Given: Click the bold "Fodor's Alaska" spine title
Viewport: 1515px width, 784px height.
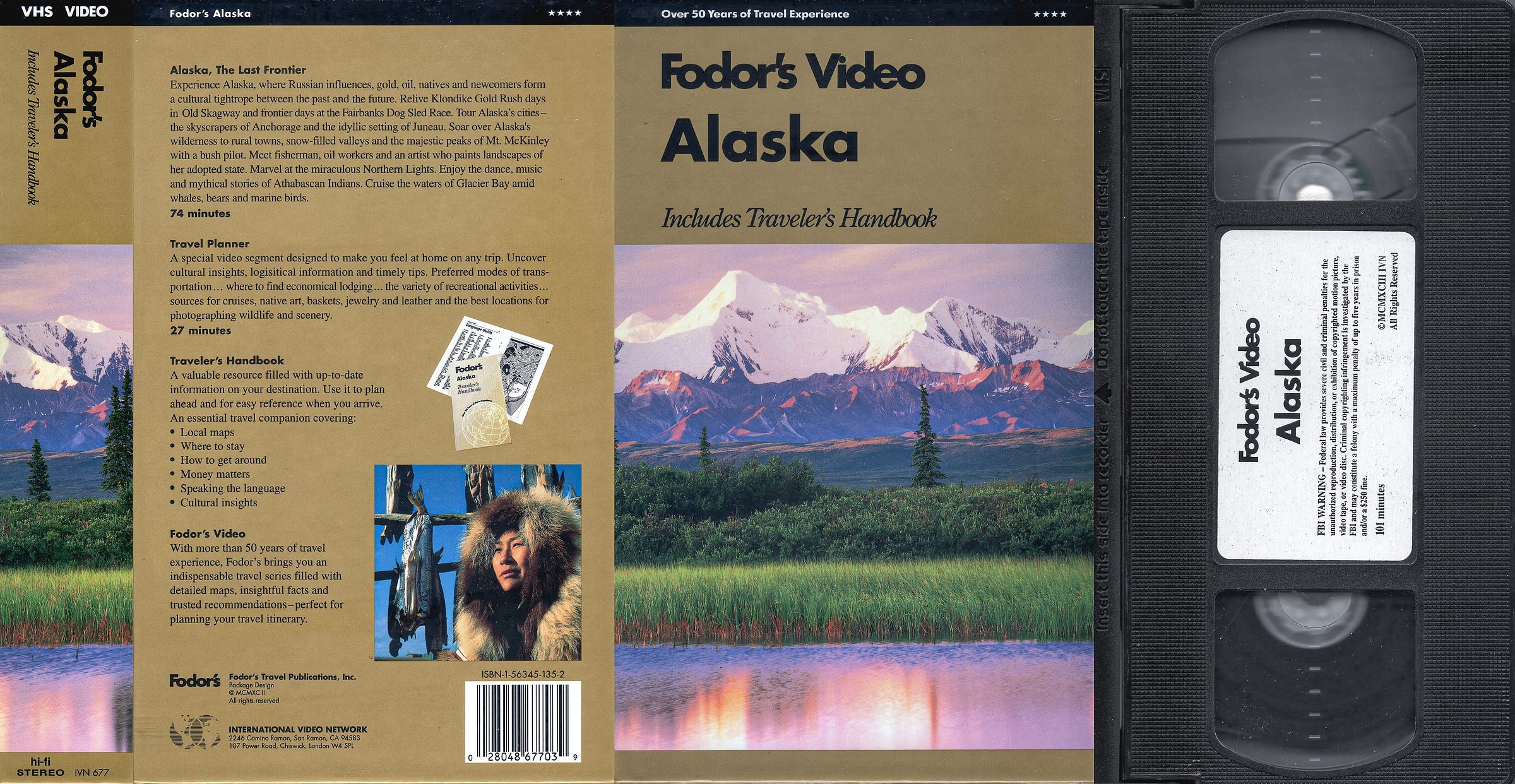Looking at the screenshot, I should (x=77, y=94).
